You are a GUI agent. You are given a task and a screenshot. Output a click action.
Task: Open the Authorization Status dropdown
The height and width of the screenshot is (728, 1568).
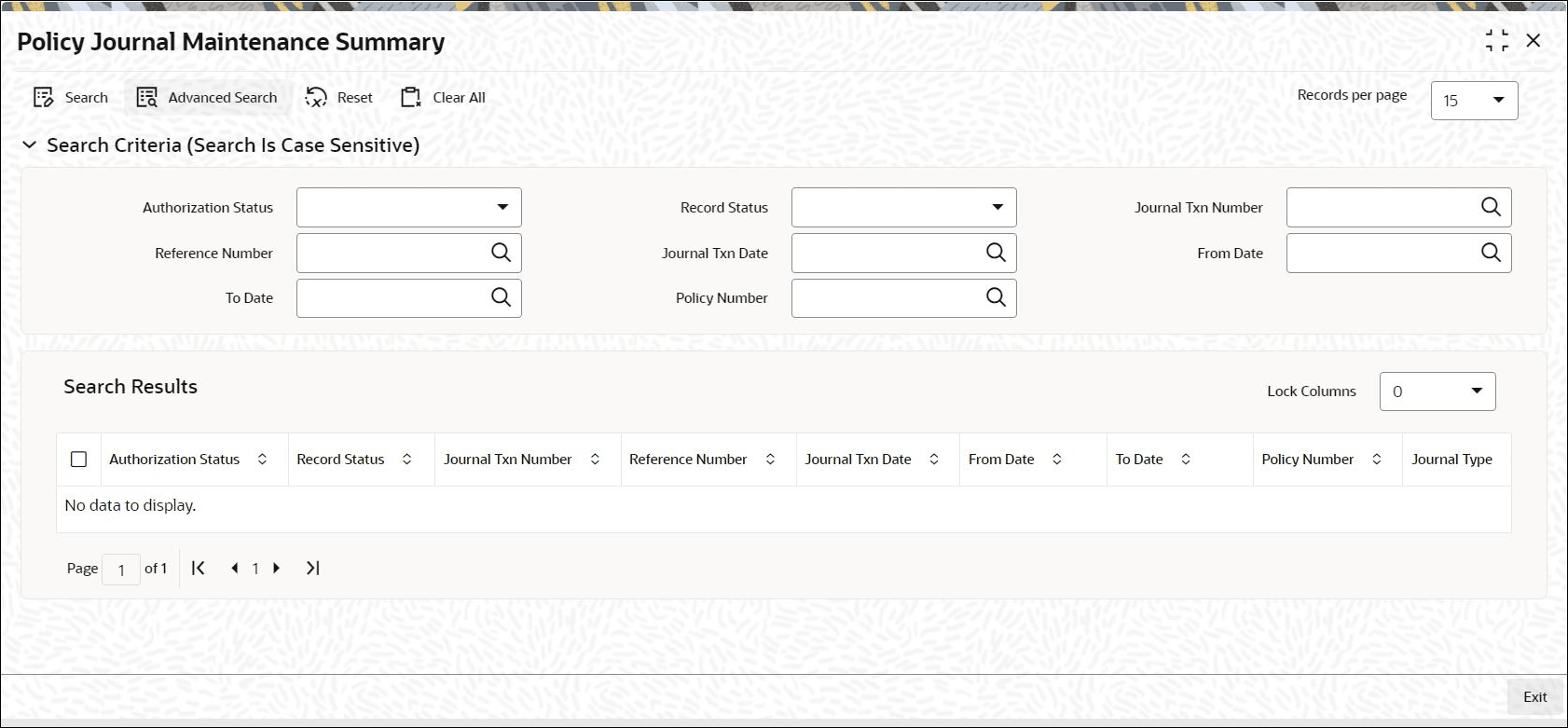(x=409, y=208)
